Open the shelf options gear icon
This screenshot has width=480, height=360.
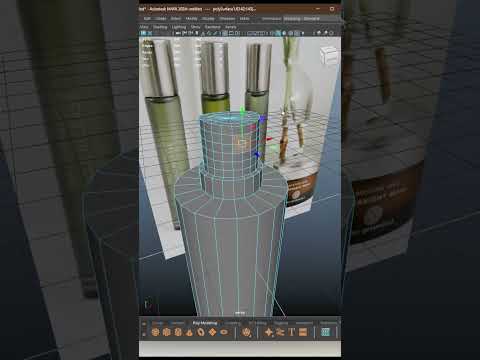[x=144, y=334]
